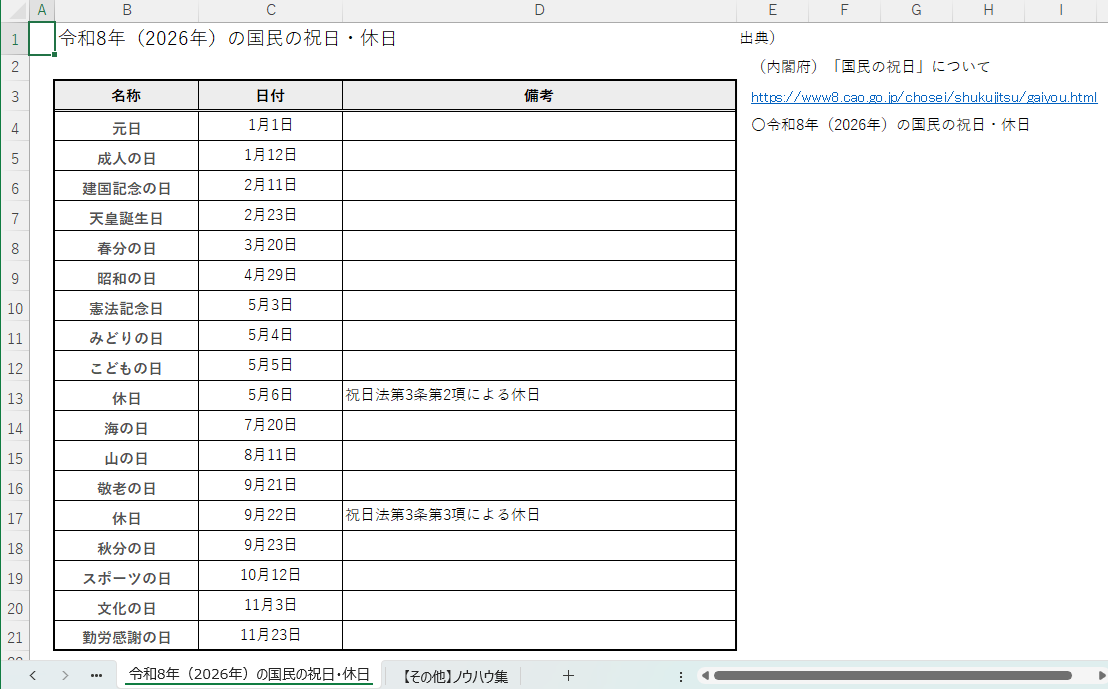1108x689 pixels.
Task: Select the 11月23日 date cell
Action: coord(270,635)
